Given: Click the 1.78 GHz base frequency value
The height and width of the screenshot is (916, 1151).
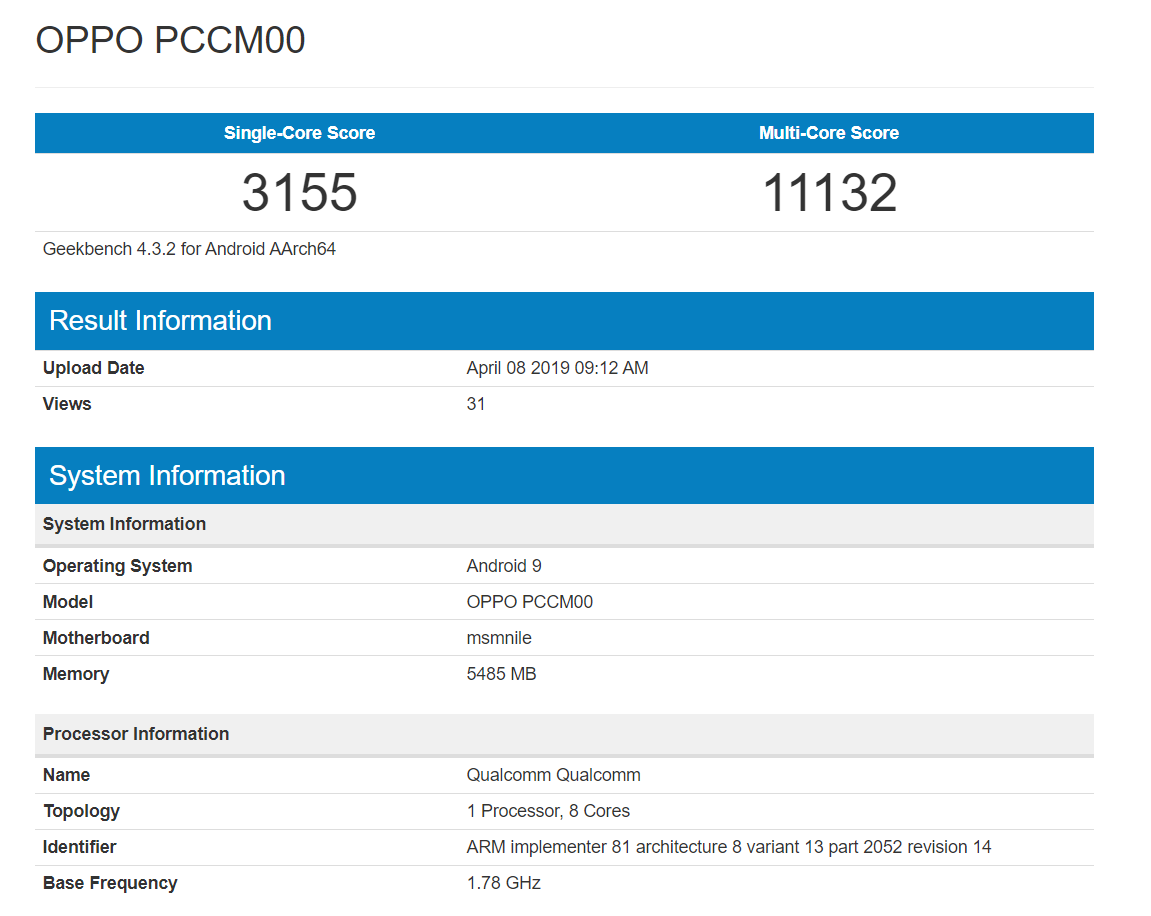Looking at the screenshot, I should pyautogui.click(x=503, y=883).
